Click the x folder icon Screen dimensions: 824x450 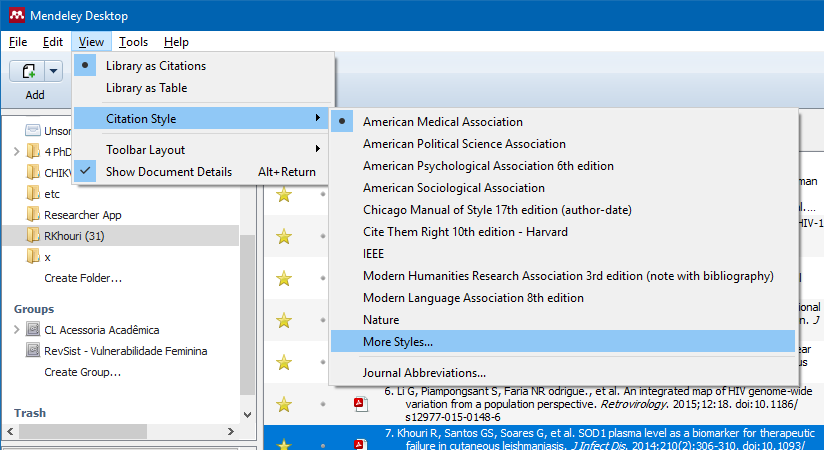(x=33, y=257)
